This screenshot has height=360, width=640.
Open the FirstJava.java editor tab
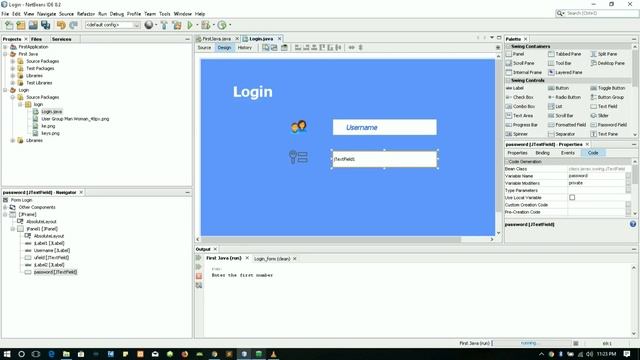click(x=216, y=39)
